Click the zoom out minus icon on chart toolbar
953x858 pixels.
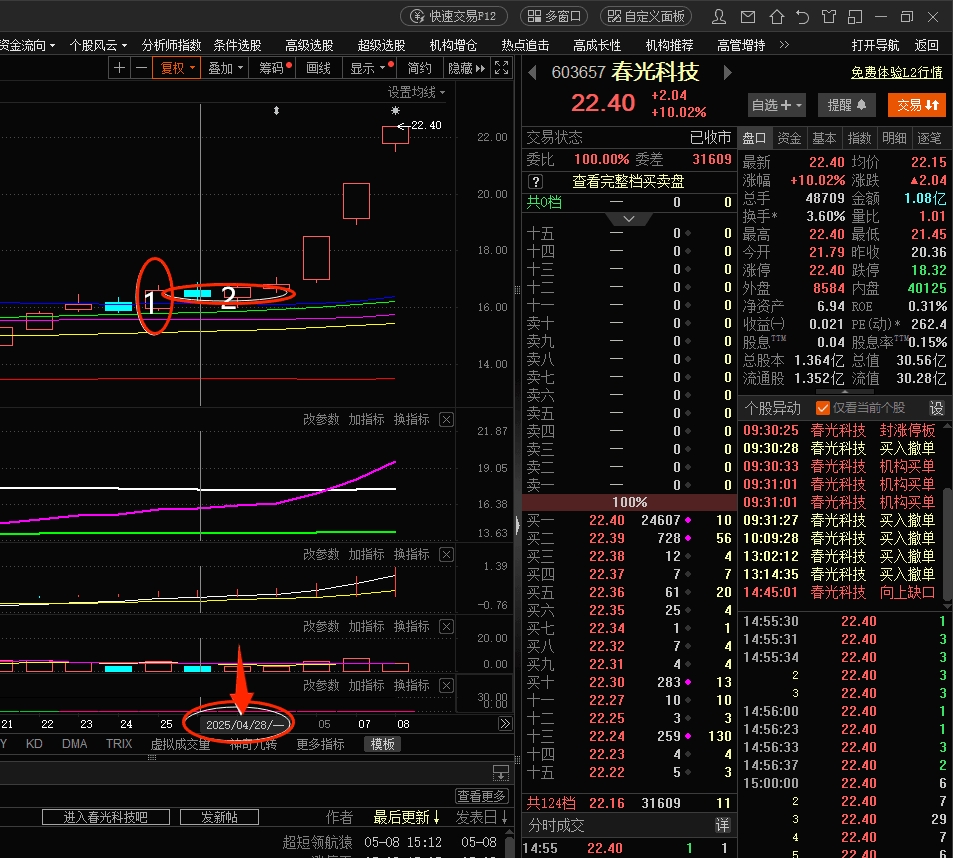click(141, 67)
